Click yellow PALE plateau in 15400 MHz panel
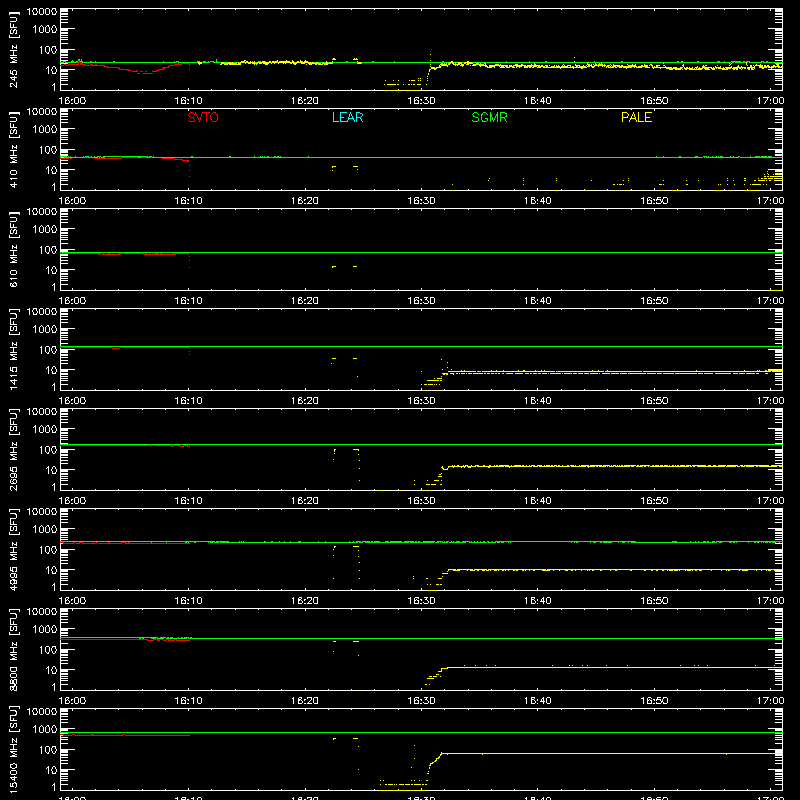Viewport: 800px width, 800px height. click(x=611, y=753)
